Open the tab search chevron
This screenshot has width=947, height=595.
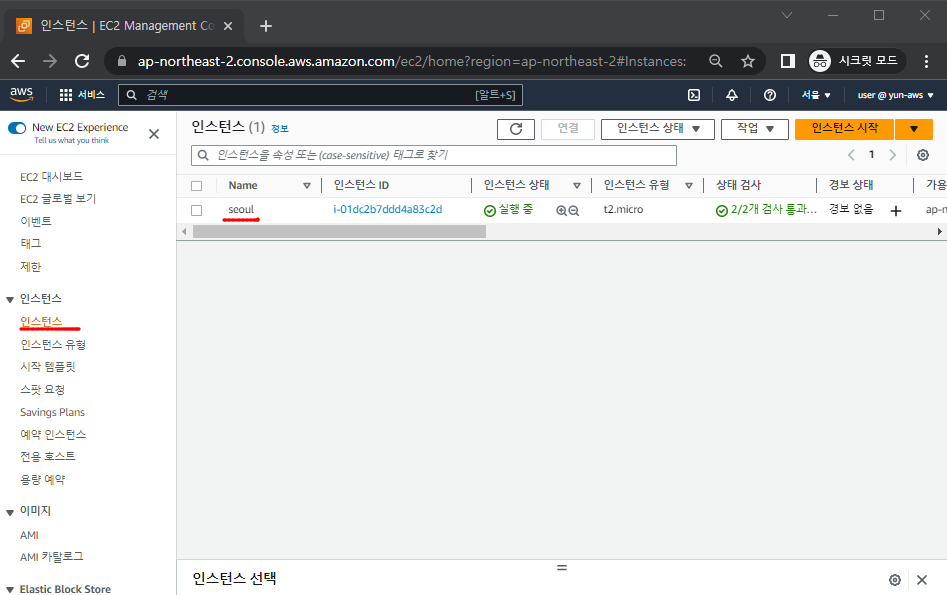coord(786,15)
